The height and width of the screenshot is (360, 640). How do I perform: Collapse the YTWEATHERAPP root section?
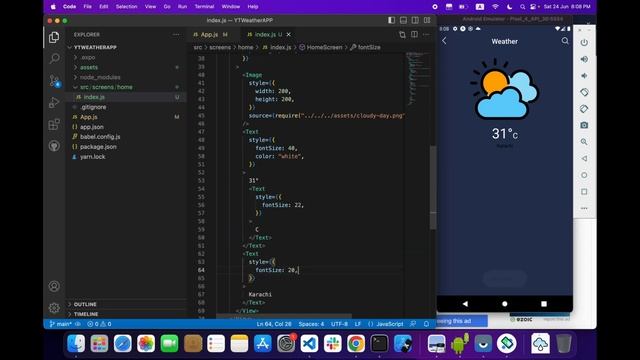click(95, 47)
